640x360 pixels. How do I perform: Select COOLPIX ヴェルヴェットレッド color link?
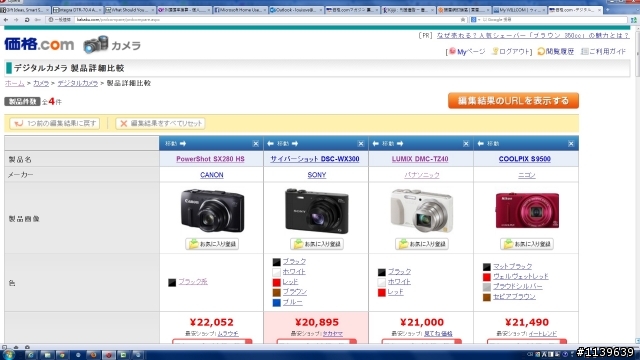[x=520, y=277]
